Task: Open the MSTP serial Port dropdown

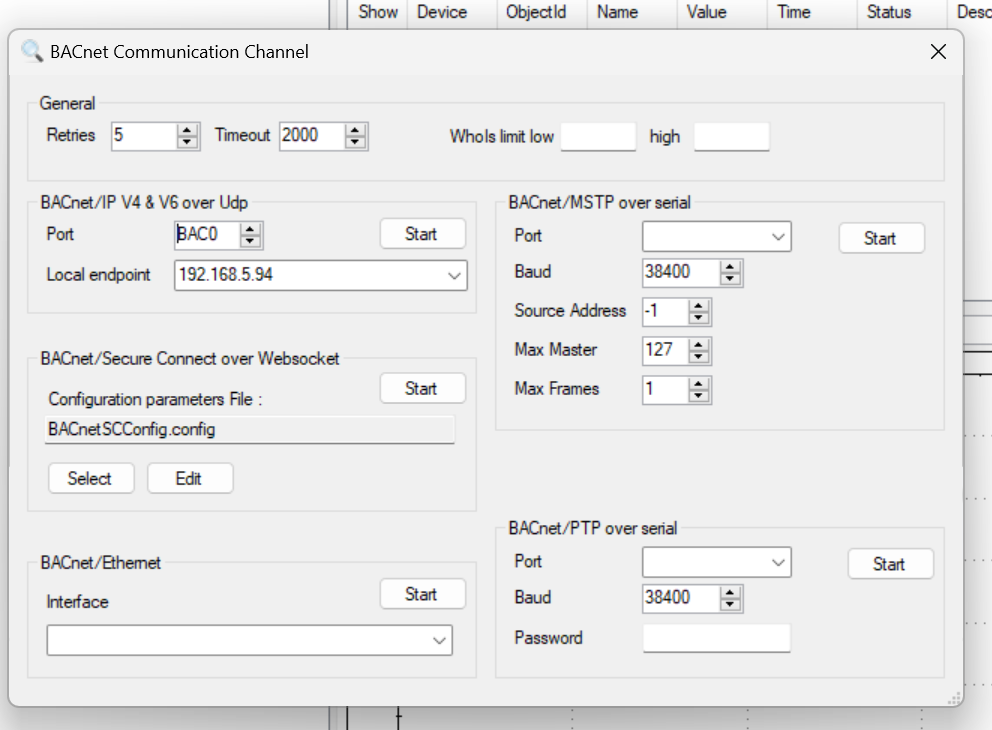Action: coord(716,237)
